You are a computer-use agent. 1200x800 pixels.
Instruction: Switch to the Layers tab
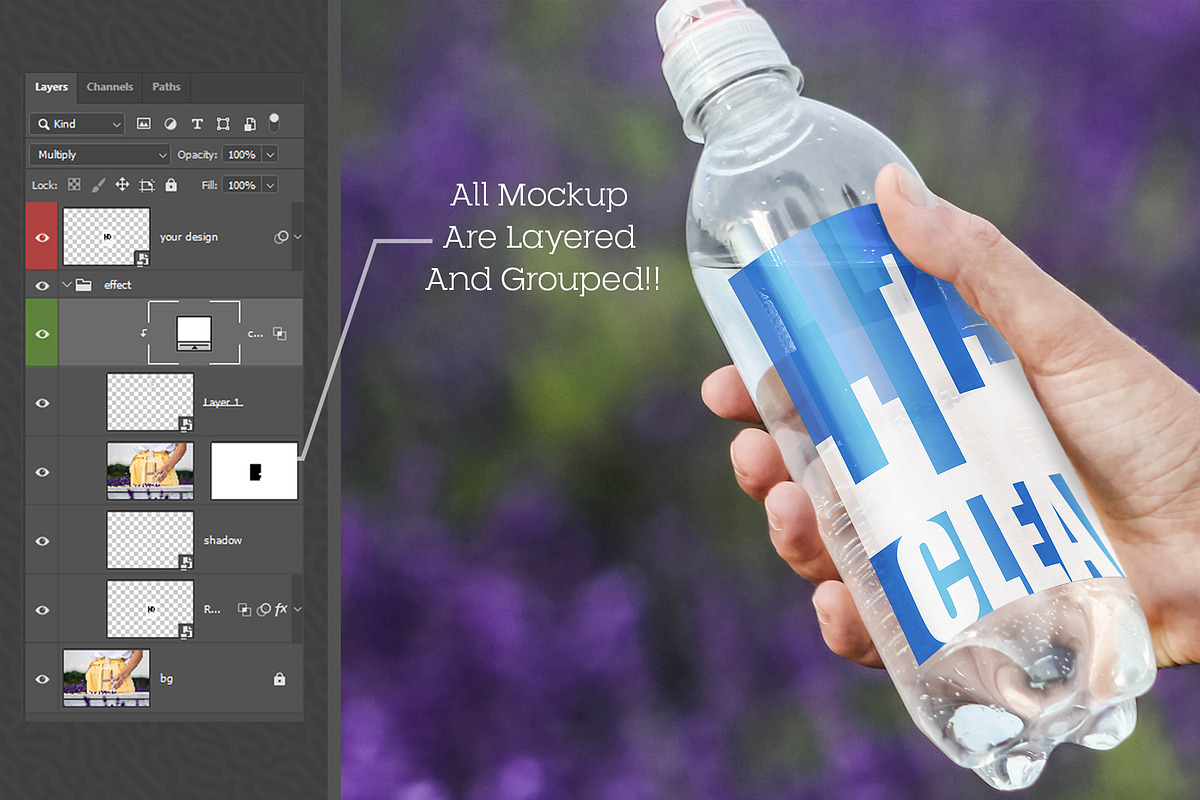point(51,87)
